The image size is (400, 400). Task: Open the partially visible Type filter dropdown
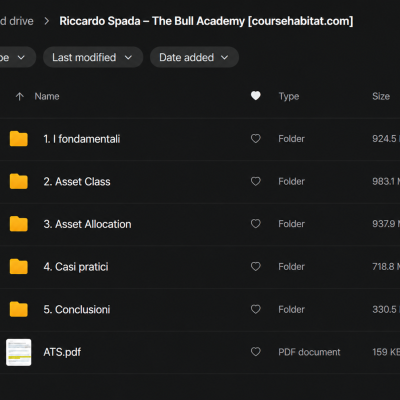click(x=17, y=57)
